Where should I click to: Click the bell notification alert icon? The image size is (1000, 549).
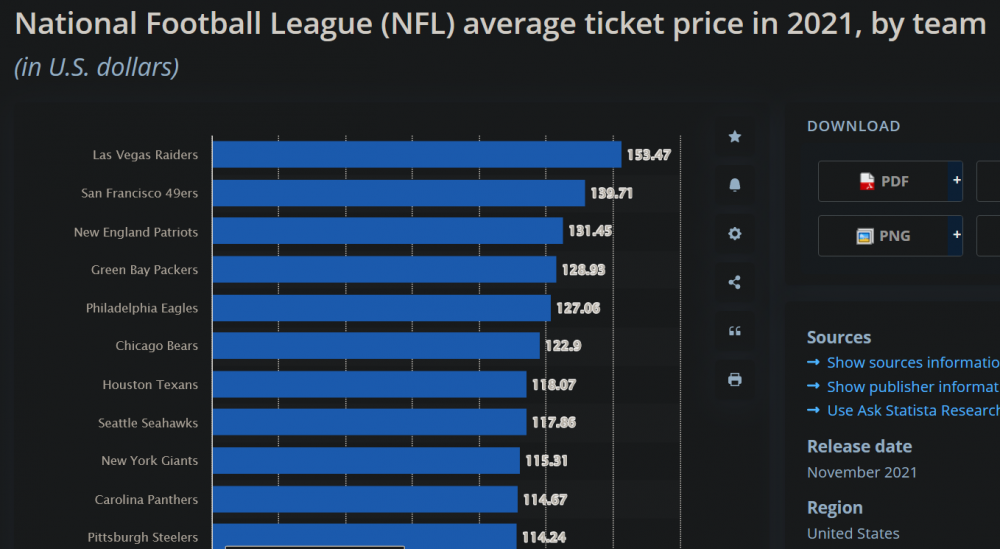735,185
